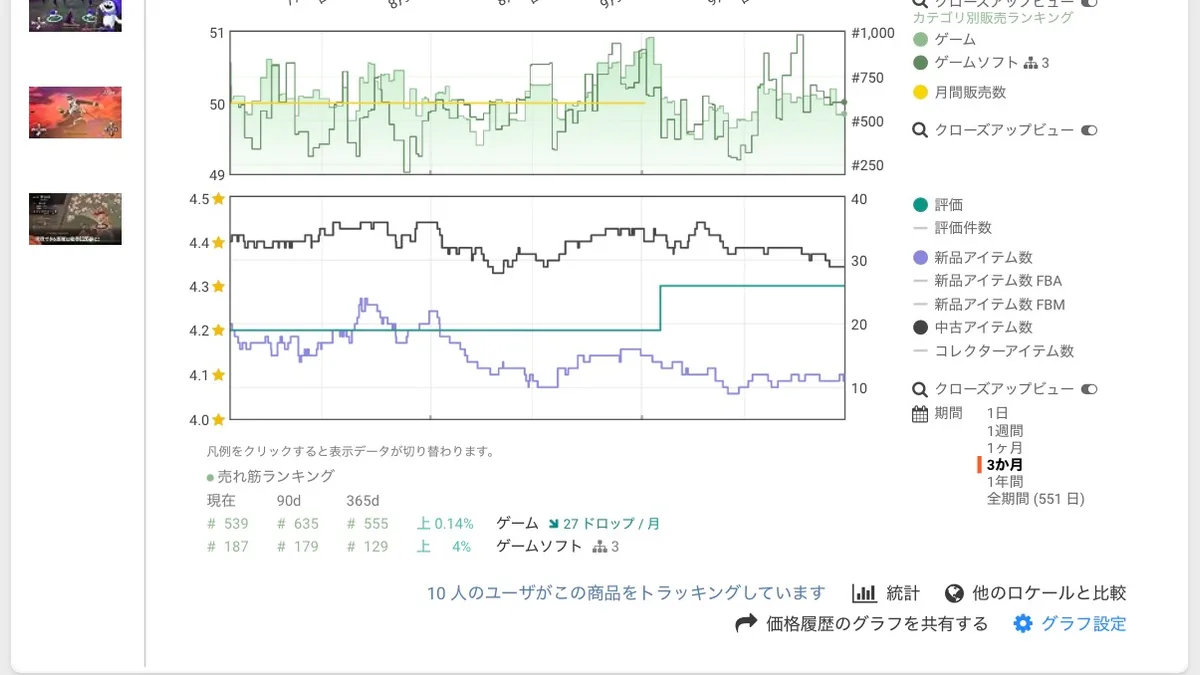Click the drop arrow icon before 27 ドロップ
Image resolution: width=1200 pixels, height=675 pixels.
pos(554,523)
